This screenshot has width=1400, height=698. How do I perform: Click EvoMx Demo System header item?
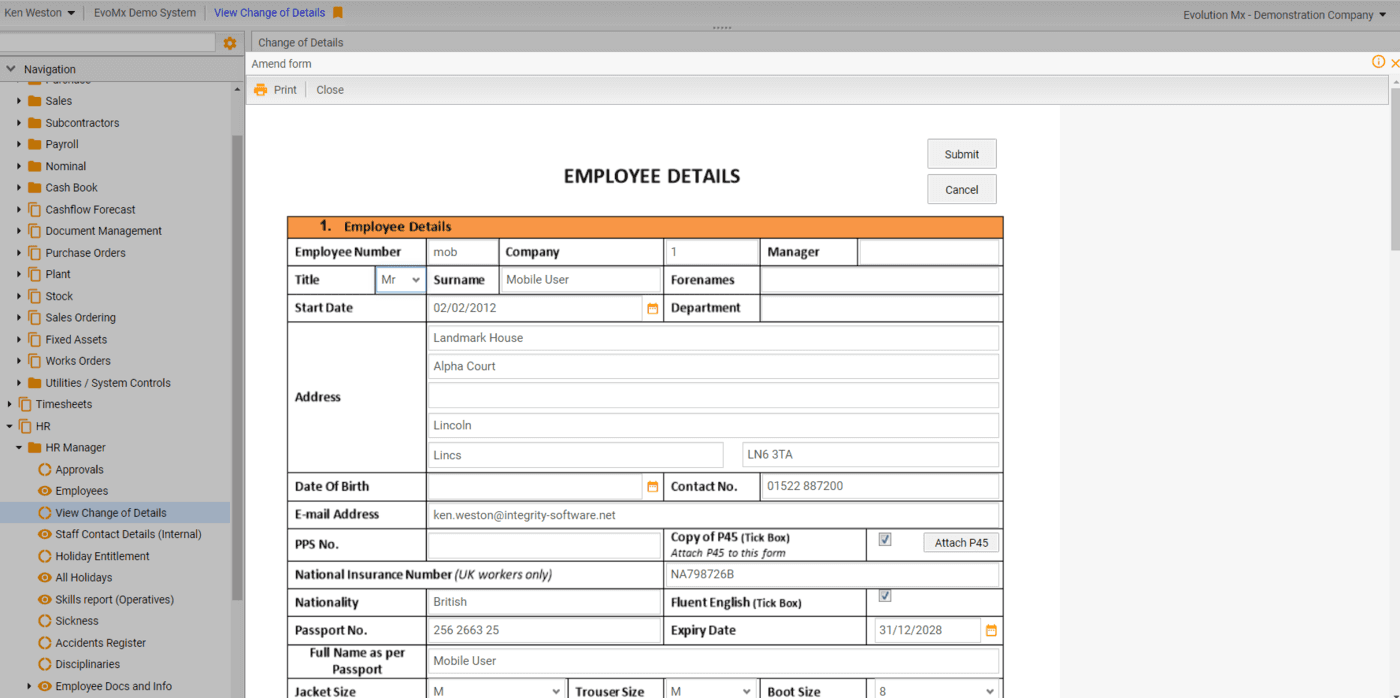pyautogui.click(x=145, y=13)
